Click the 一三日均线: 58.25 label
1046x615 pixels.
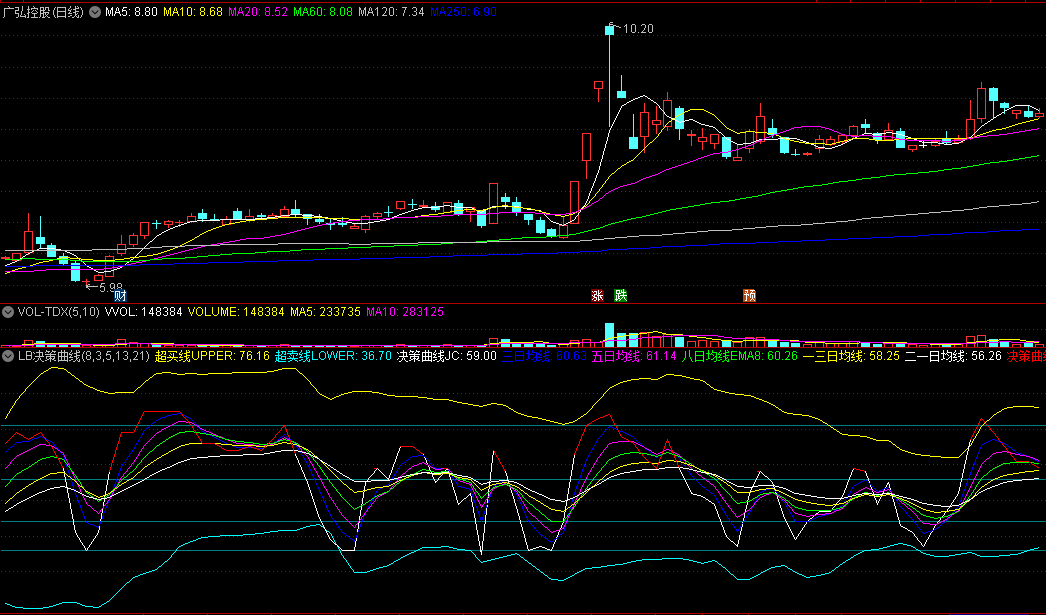851,356
